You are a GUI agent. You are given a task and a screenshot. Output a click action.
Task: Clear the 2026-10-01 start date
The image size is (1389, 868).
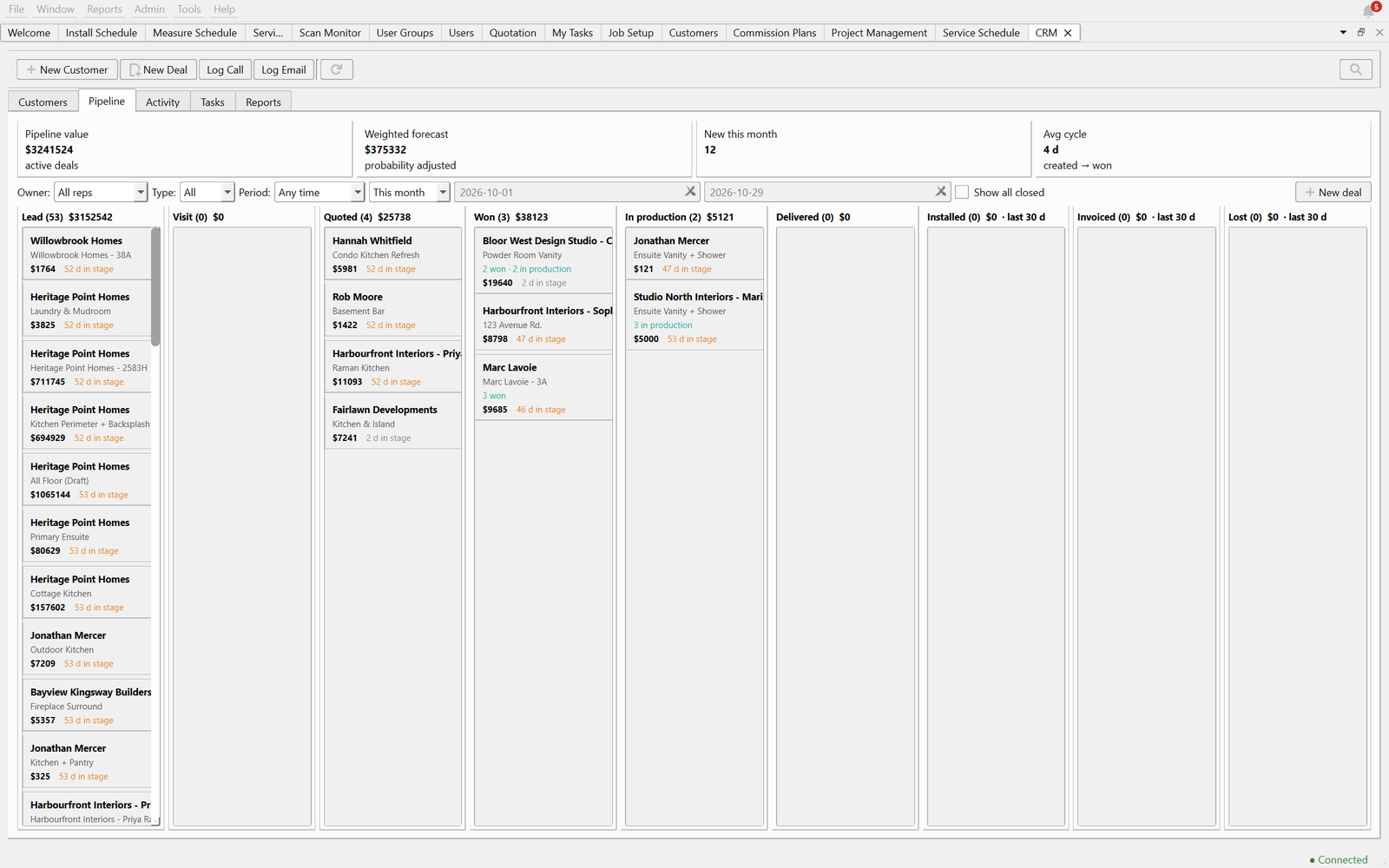pyautogui.click(x=690, y=192)
